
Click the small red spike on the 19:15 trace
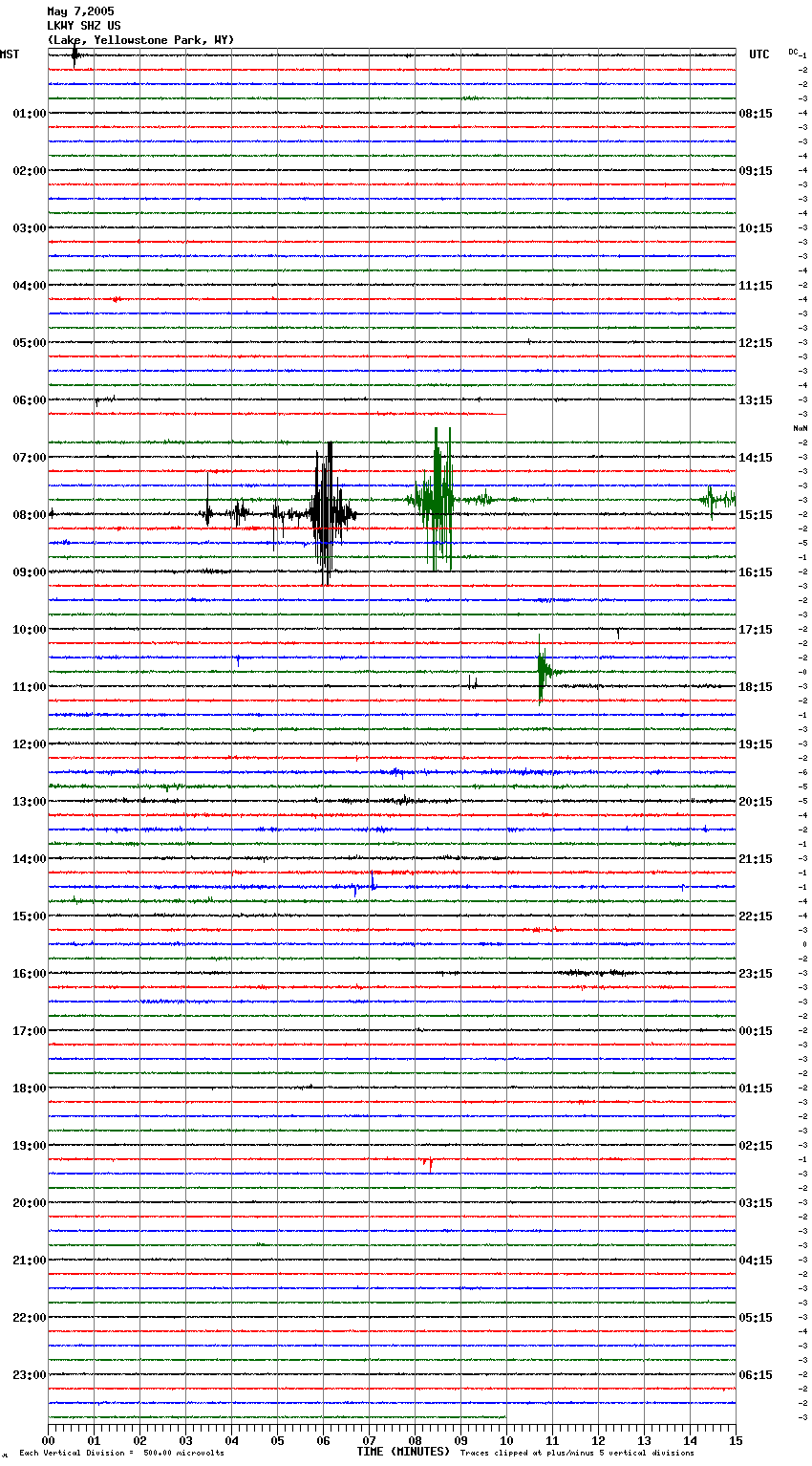pos(429,1162)
